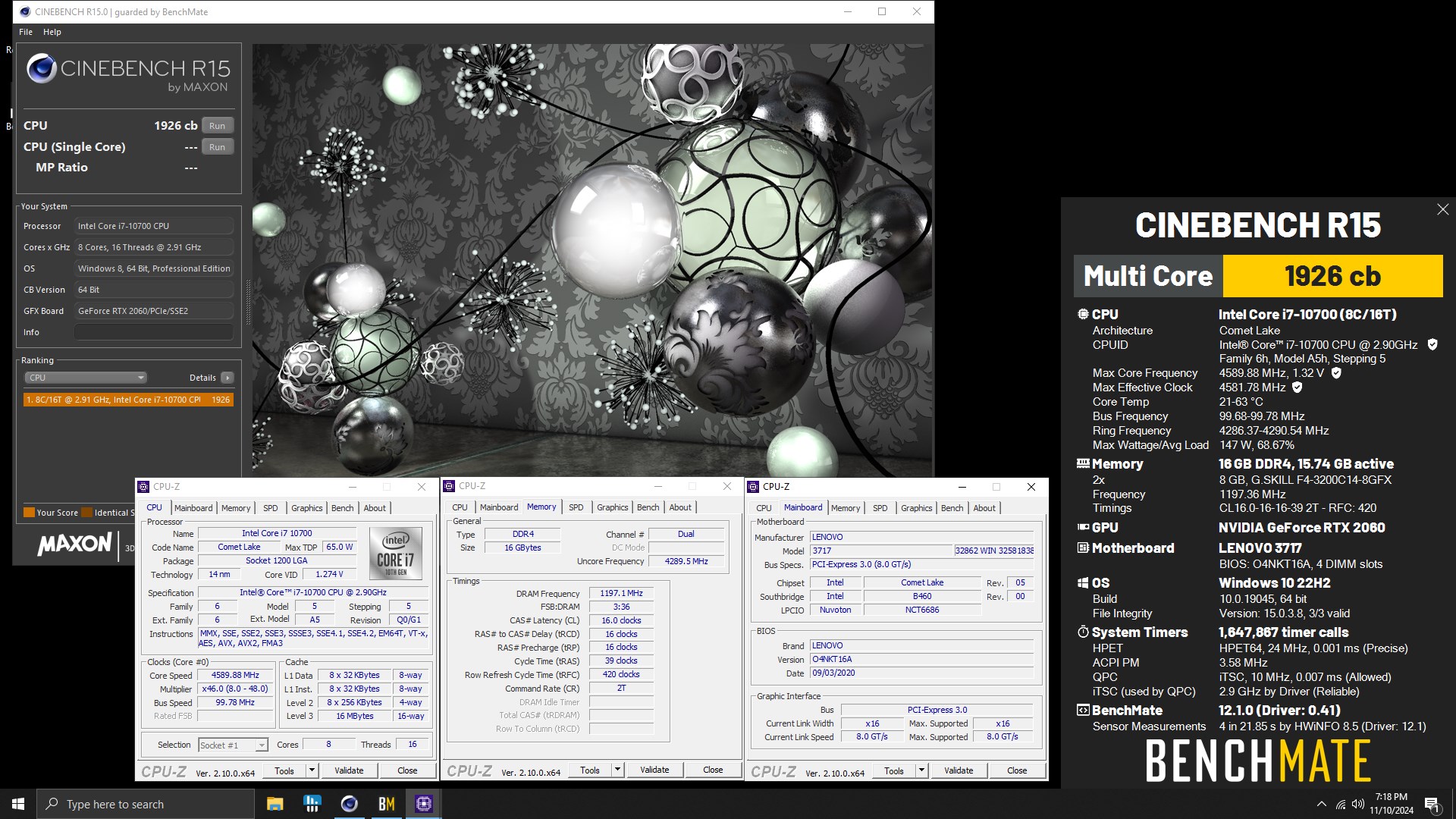Click the Core VID 1.274 V value
This screenshot has width=1456, height=819.
click(x=329, y=574)
